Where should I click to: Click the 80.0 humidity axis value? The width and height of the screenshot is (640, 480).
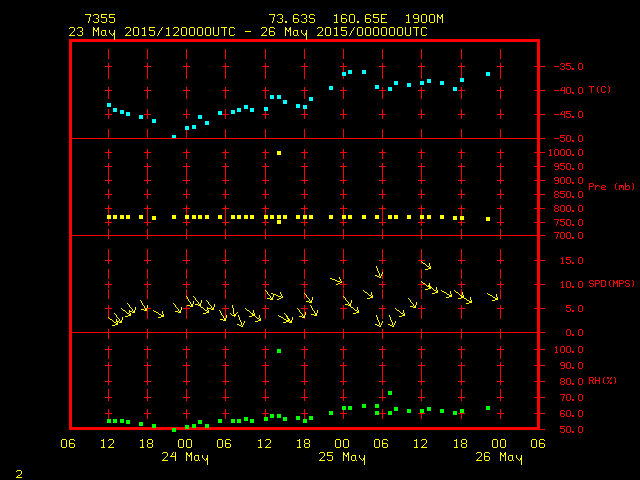pyautogui.click(x=571, y=382)
